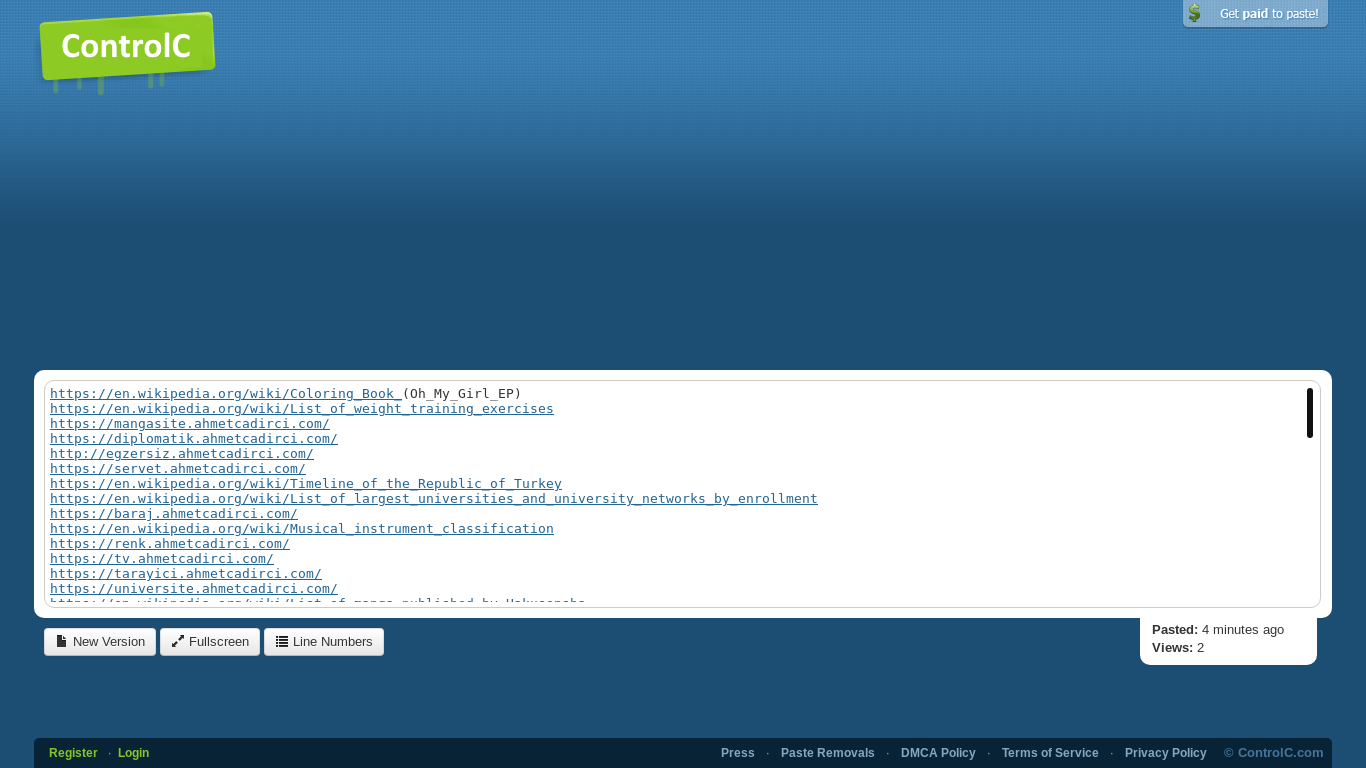
Task: Open universite.ahmetcadirci.com link
Action: pos(194,589)
